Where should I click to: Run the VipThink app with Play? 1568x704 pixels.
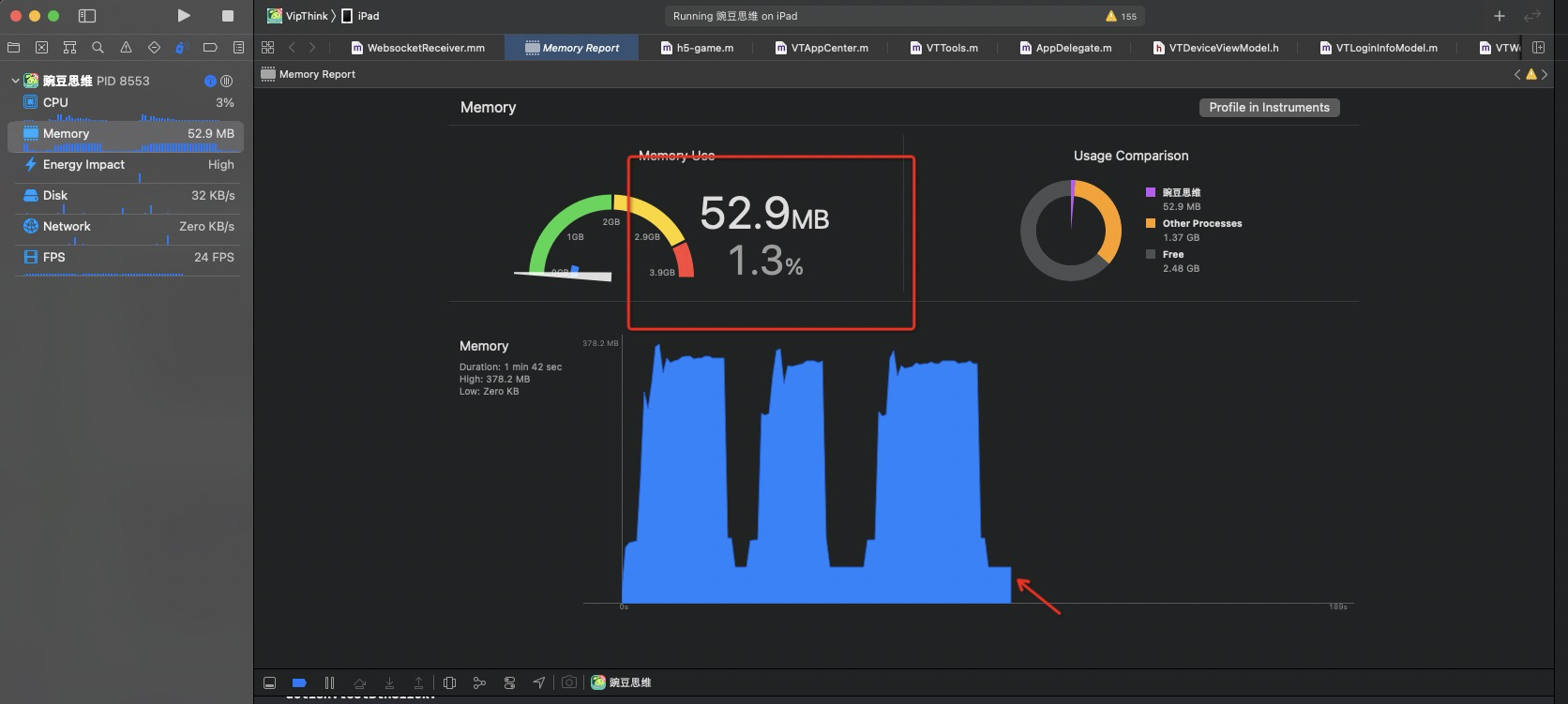[x=184, y=16]
